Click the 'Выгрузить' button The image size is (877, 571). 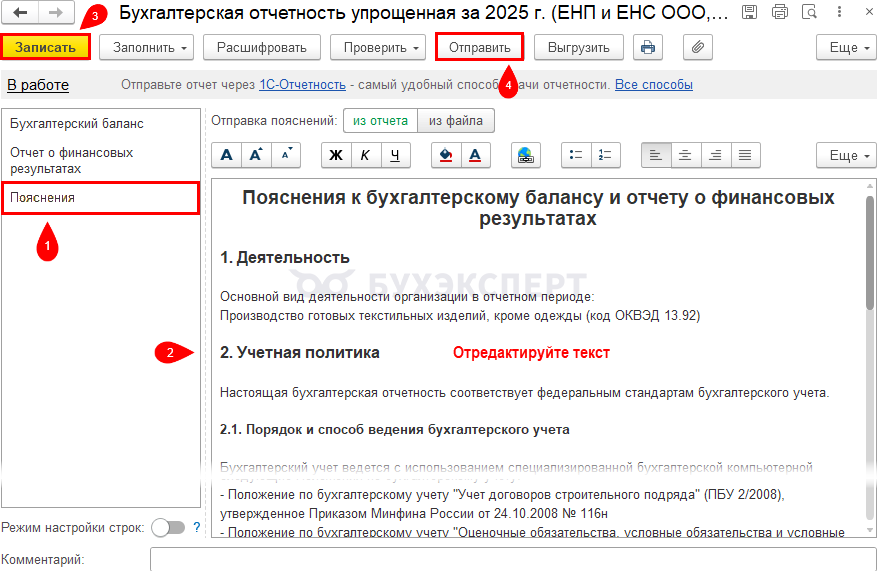pos(579,48)
